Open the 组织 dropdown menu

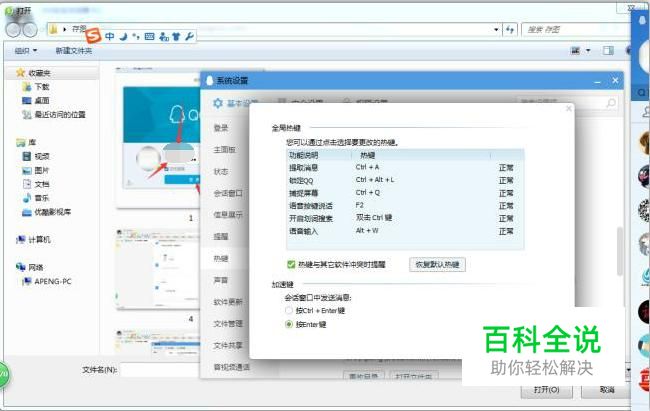(x=26, y=51)
